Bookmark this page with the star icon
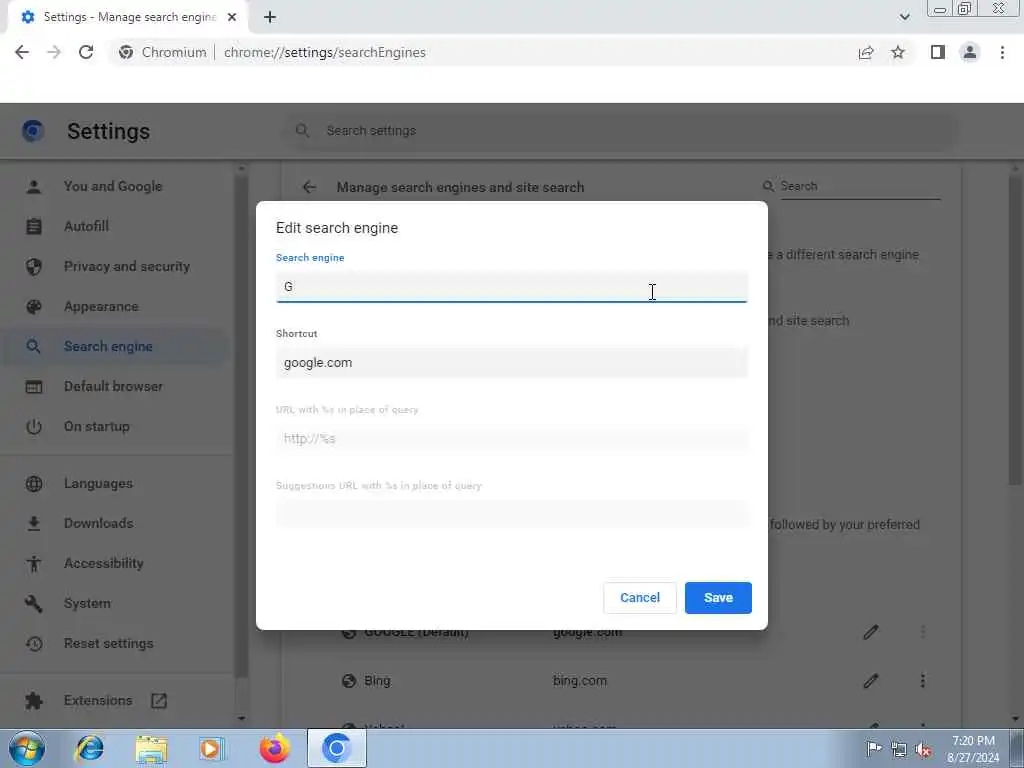 click(x=898, y=52)
